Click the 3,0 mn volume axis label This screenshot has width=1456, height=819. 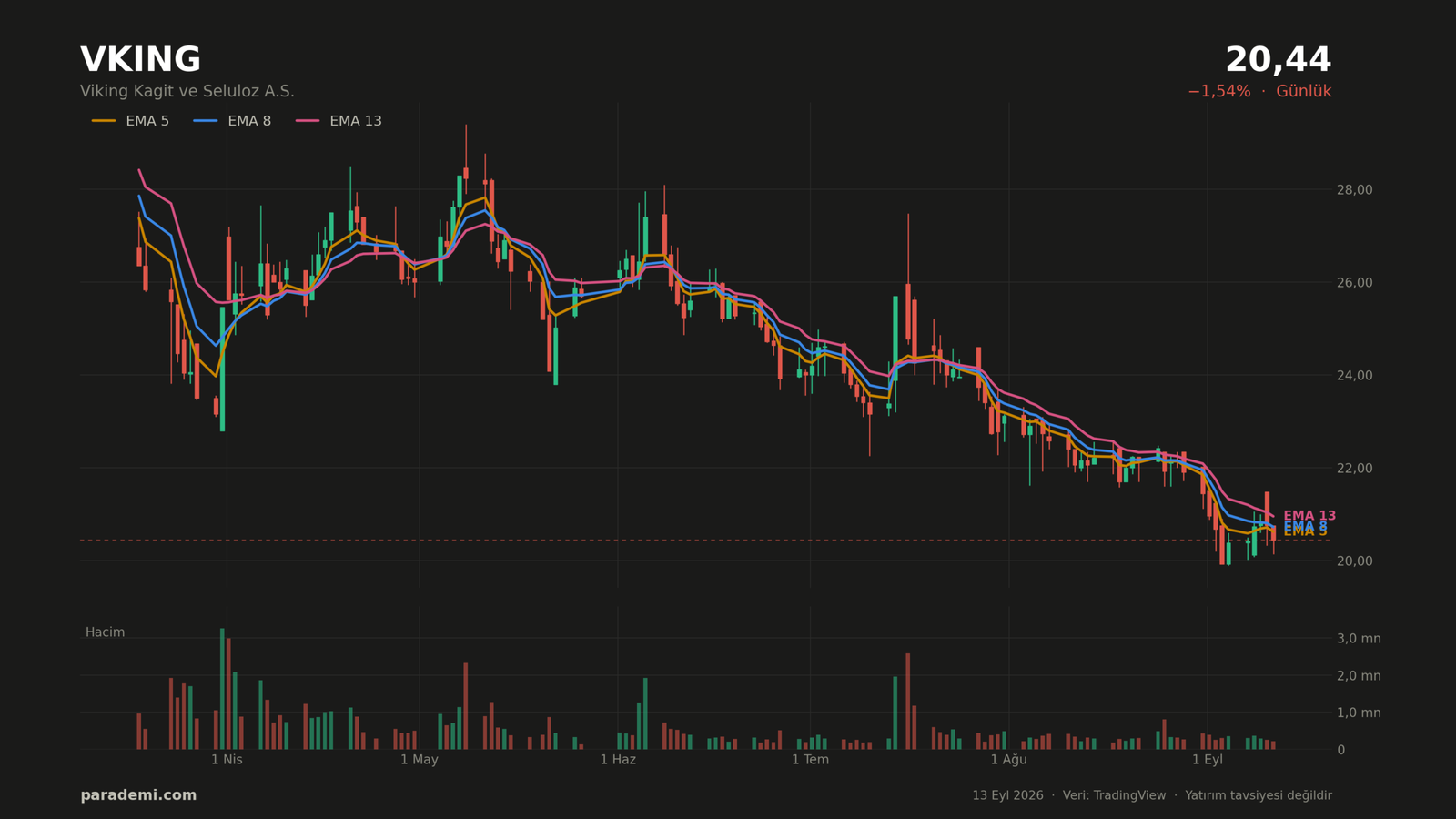click(1359, 639)
